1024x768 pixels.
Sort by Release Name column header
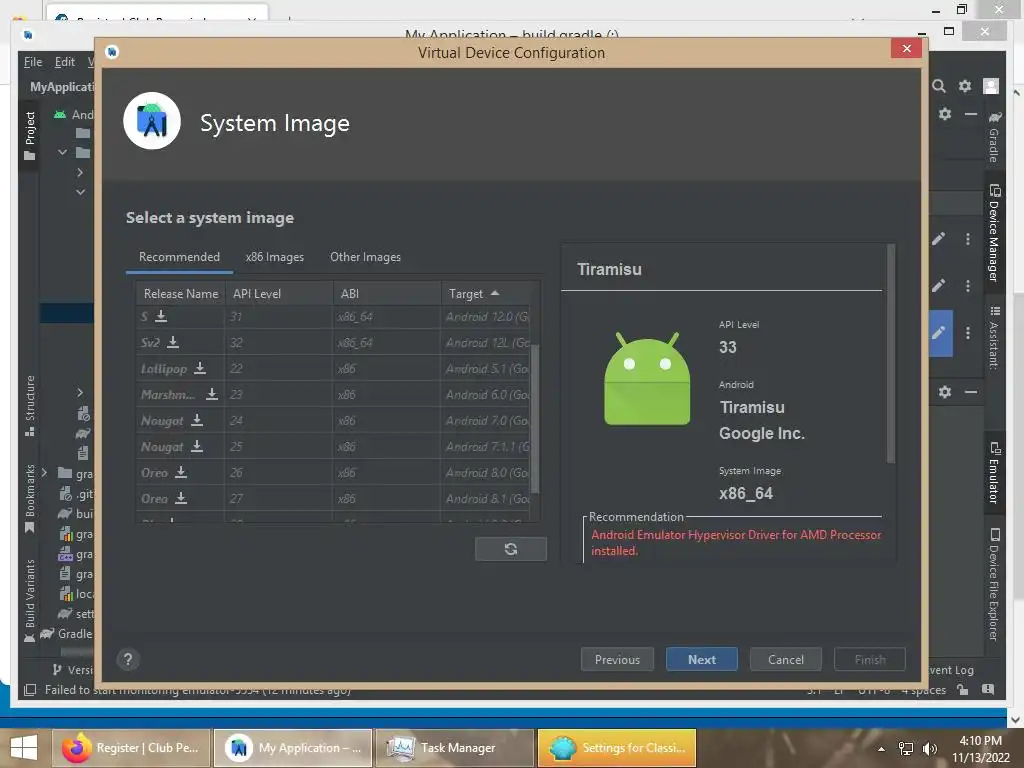(180, 294)
